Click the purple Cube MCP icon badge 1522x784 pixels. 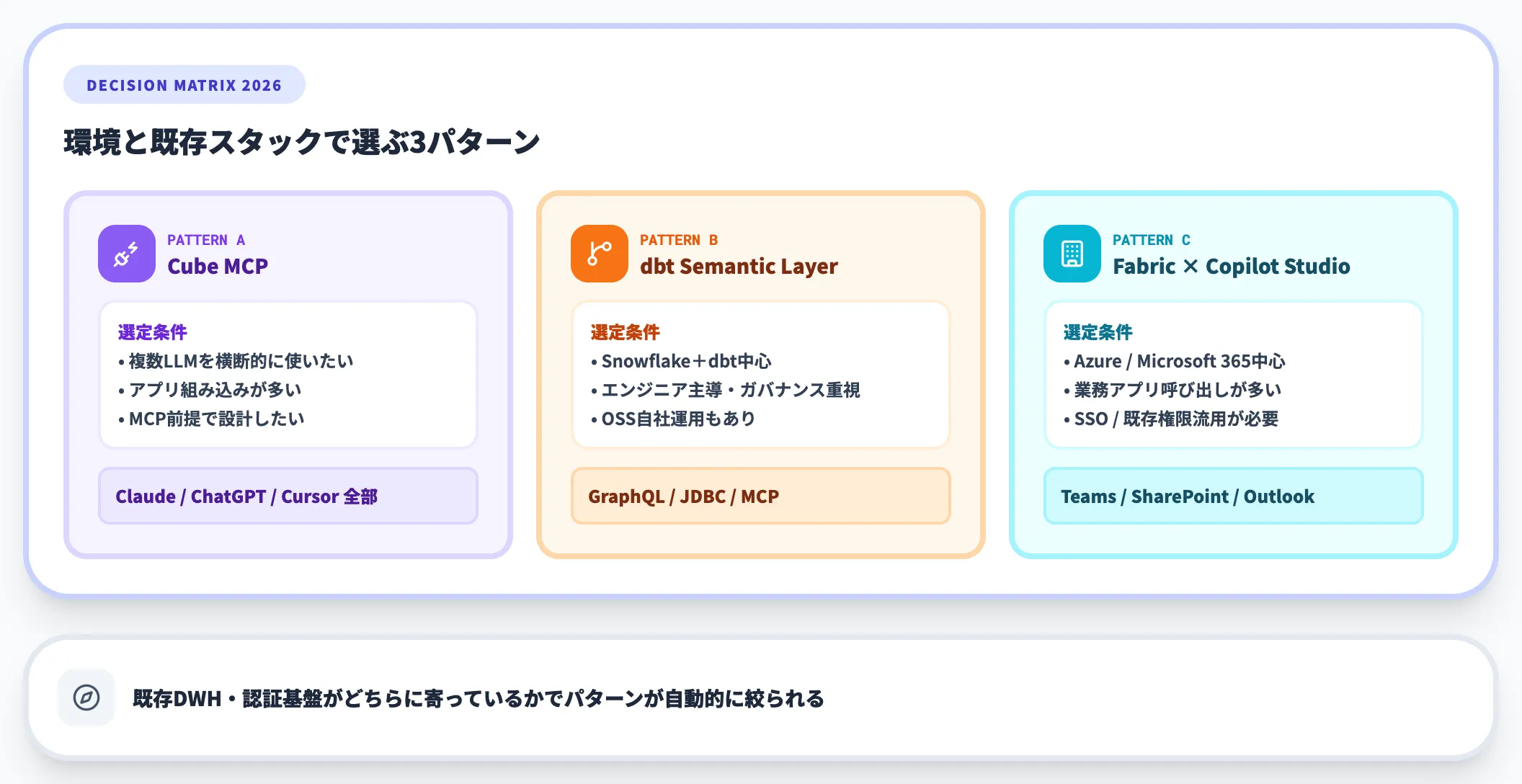126,253
